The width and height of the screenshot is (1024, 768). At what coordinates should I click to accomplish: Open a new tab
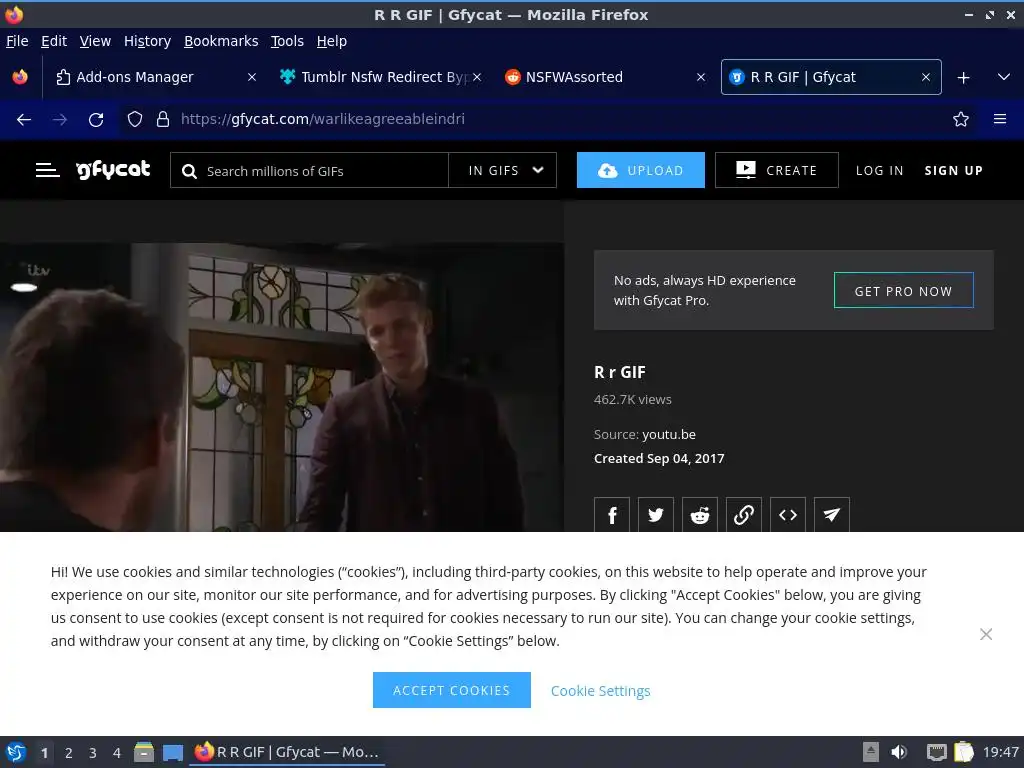click(x=963, y=78)
